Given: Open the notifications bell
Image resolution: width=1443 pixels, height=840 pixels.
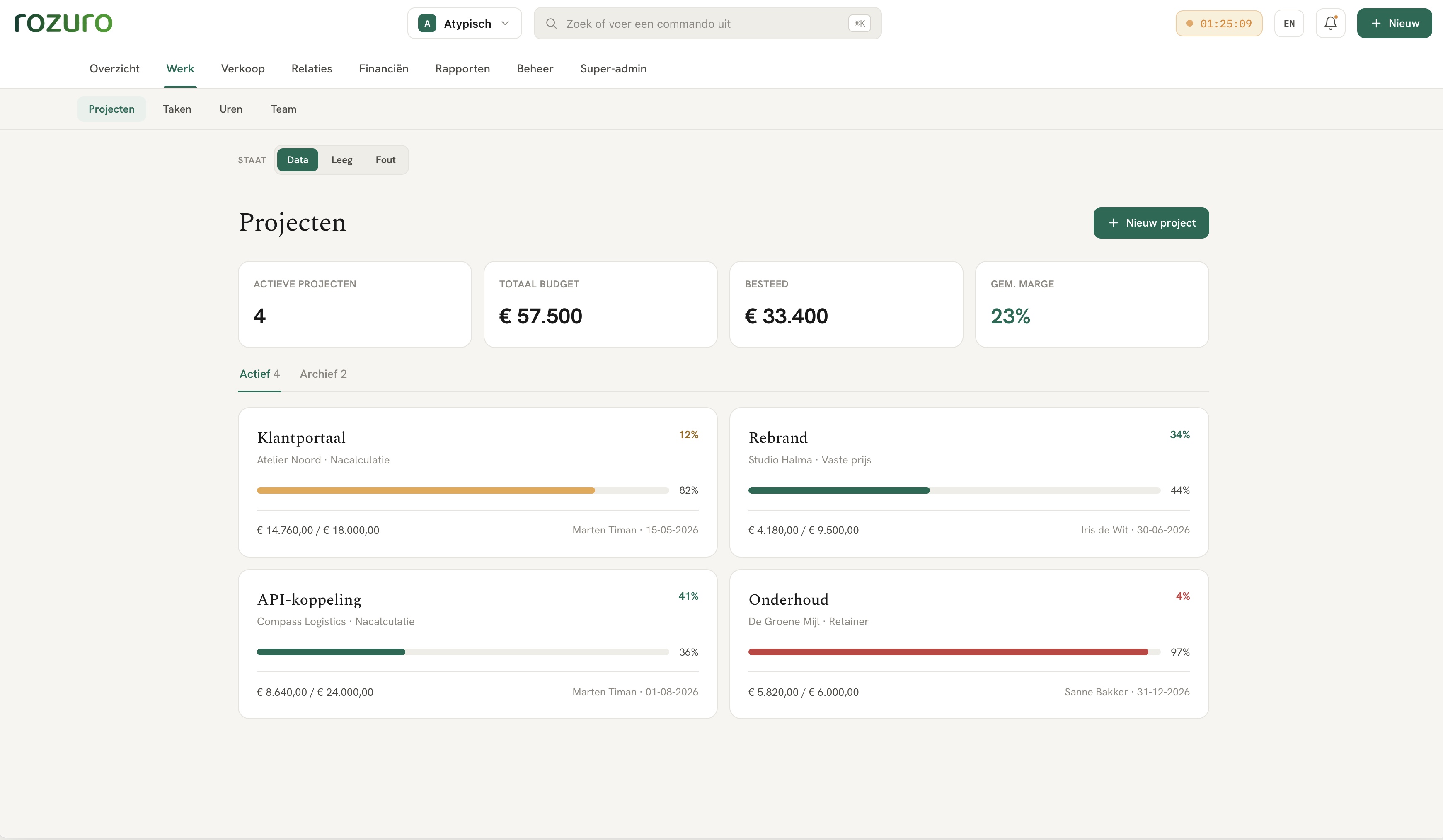Looking at the screenshot, I should point(1330,24).
